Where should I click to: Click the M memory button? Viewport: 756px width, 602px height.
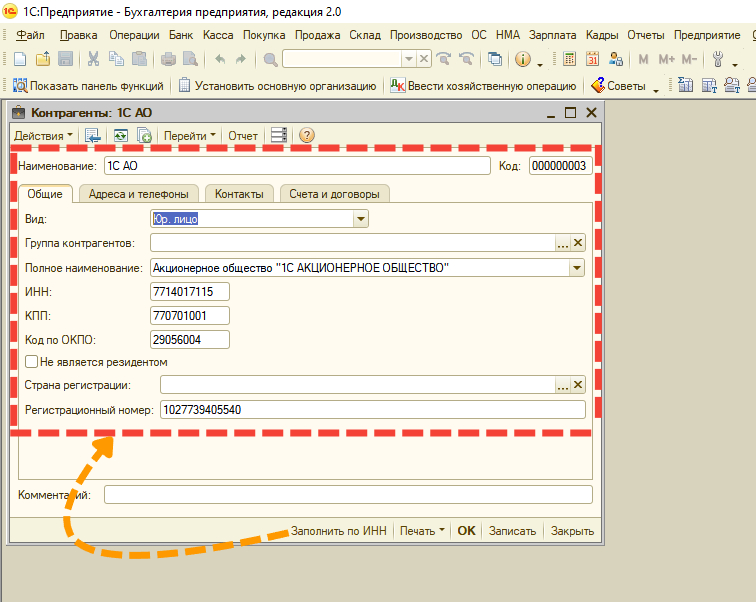click(x=643, y=59)
